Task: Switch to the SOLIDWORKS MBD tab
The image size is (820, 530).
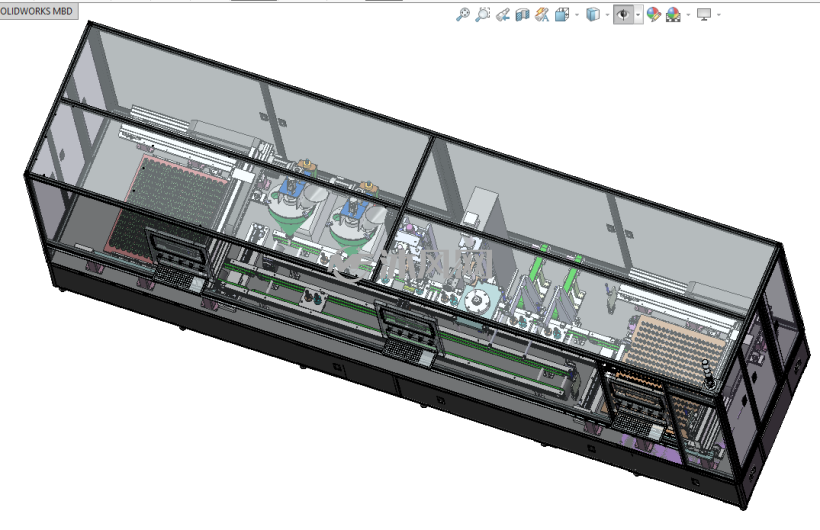Action: tap(38, 10)
